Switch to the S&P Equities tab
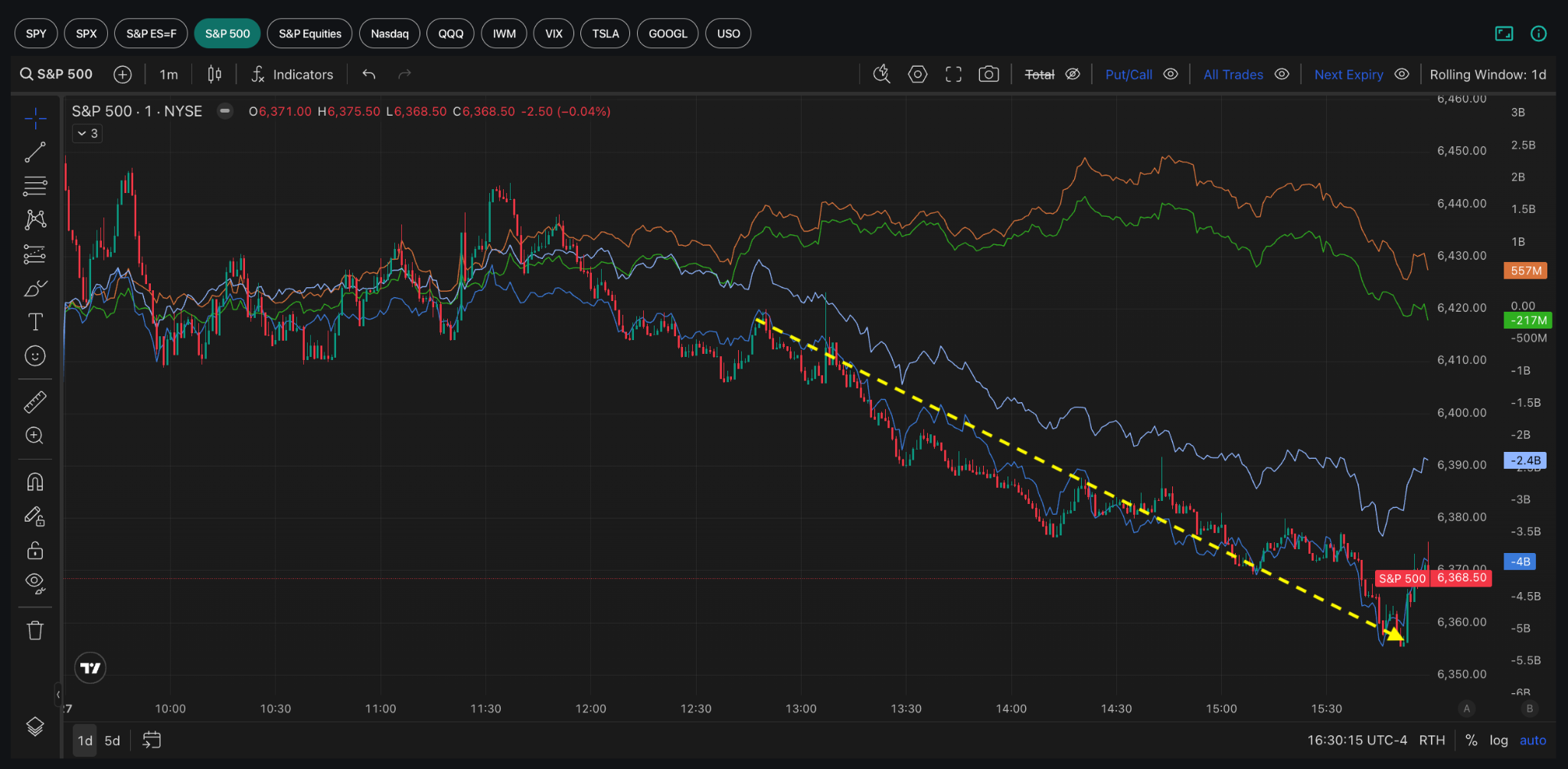This screenshot has height=769, width=1568. [310, 34]
